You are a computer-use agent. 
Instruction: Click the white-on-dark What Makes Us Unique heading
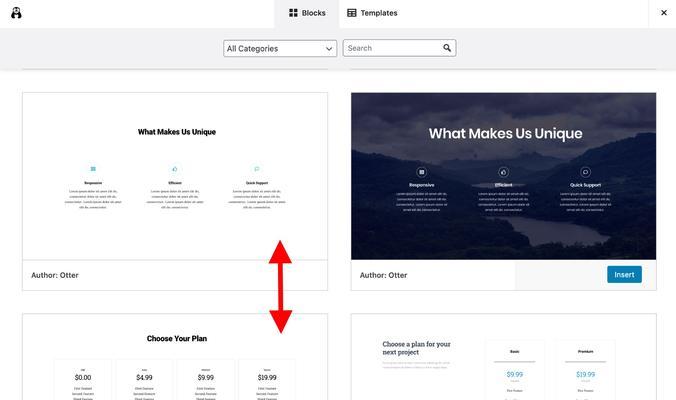tap(505, 134)
